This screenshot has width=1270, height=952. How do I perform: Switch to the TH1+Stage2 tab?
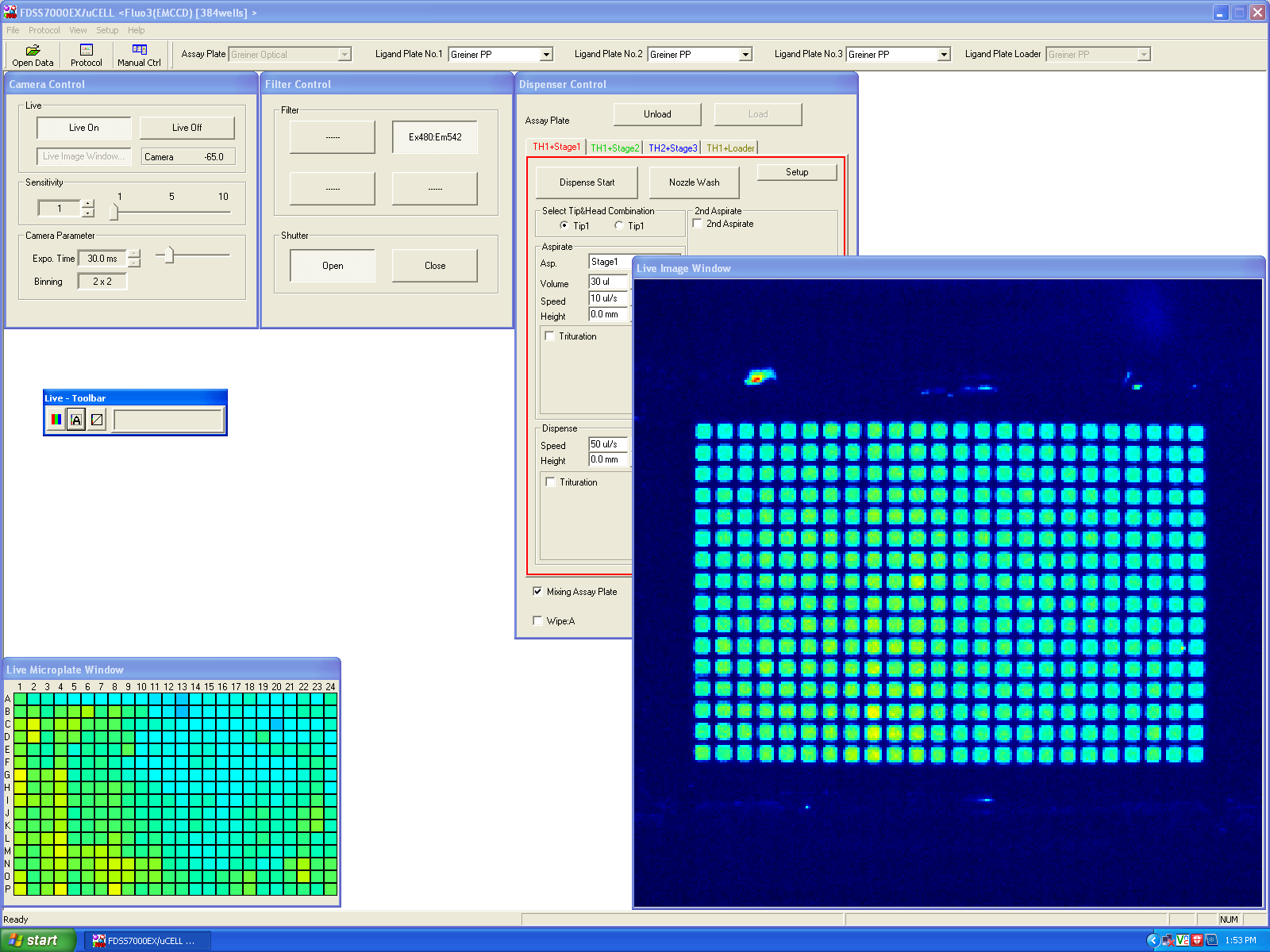[x=614, y=148]
